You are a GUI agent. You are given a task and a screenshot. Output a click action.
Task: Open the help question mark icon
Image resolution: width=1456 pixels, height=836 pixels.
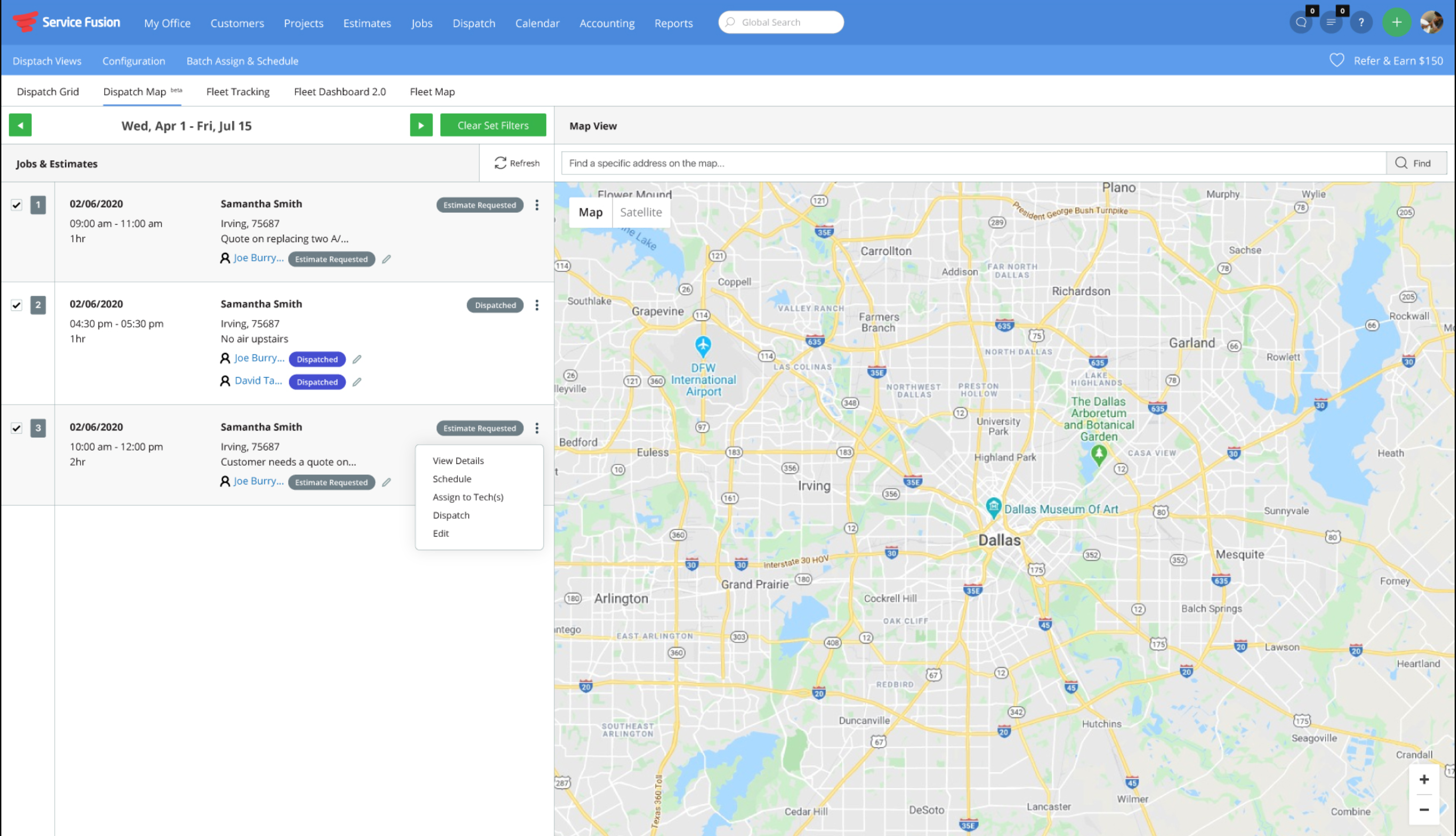[x=1361, y=23]
